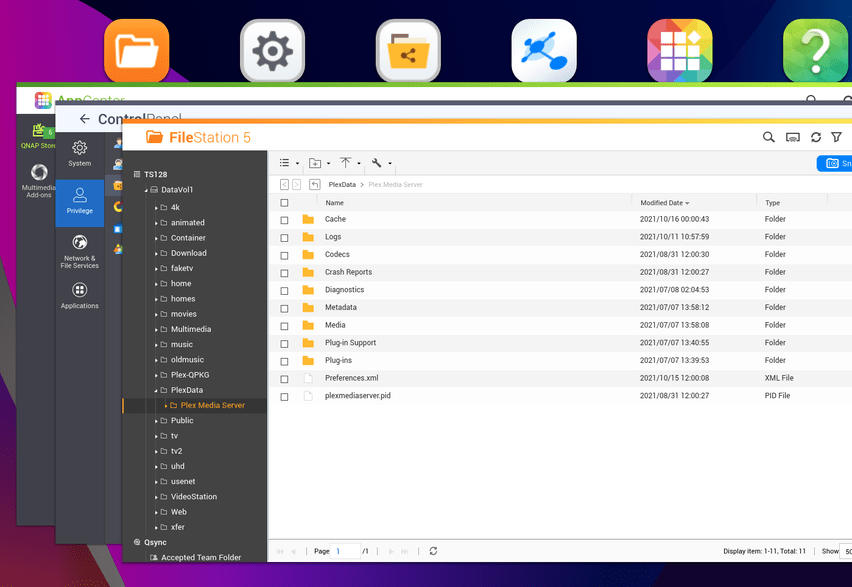The width and height of the screenshot is (852, 587).
Task: Open the filter funnel icon in File Station
Action: 836,137
